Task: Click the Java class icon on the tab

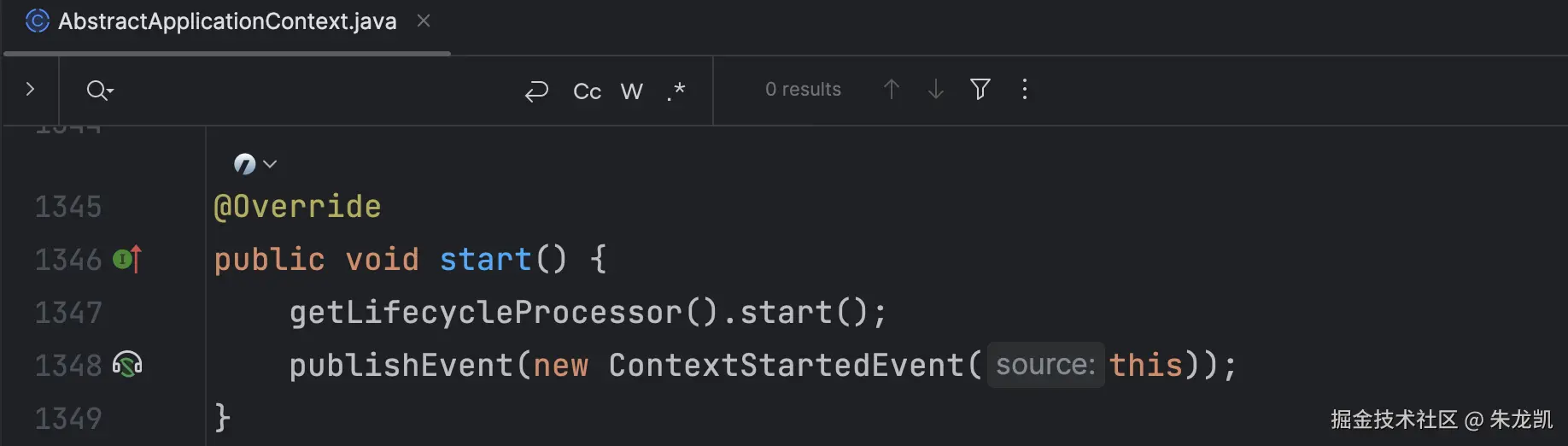Action: (x=38, y=21)
